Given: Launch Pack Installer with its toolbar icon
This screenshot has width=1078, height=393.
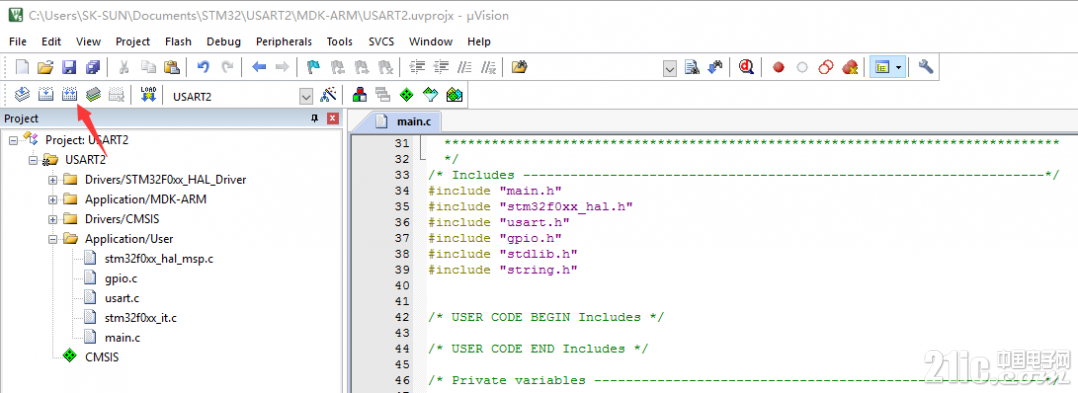Looking at the screenshot, I should pos(454,95).
